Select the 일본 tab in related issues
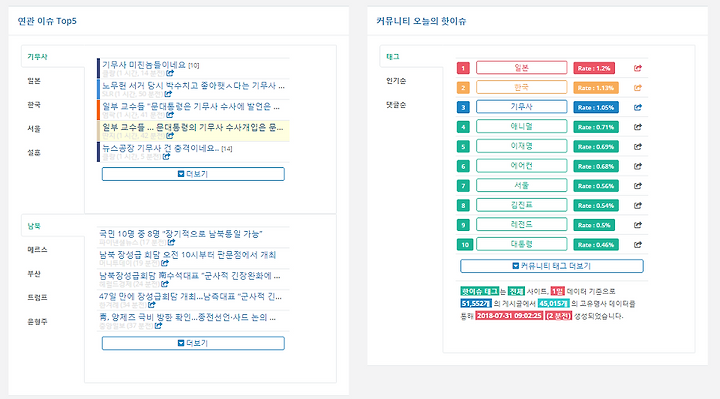This screenshot has height=399, width=720. coord(34,81)
